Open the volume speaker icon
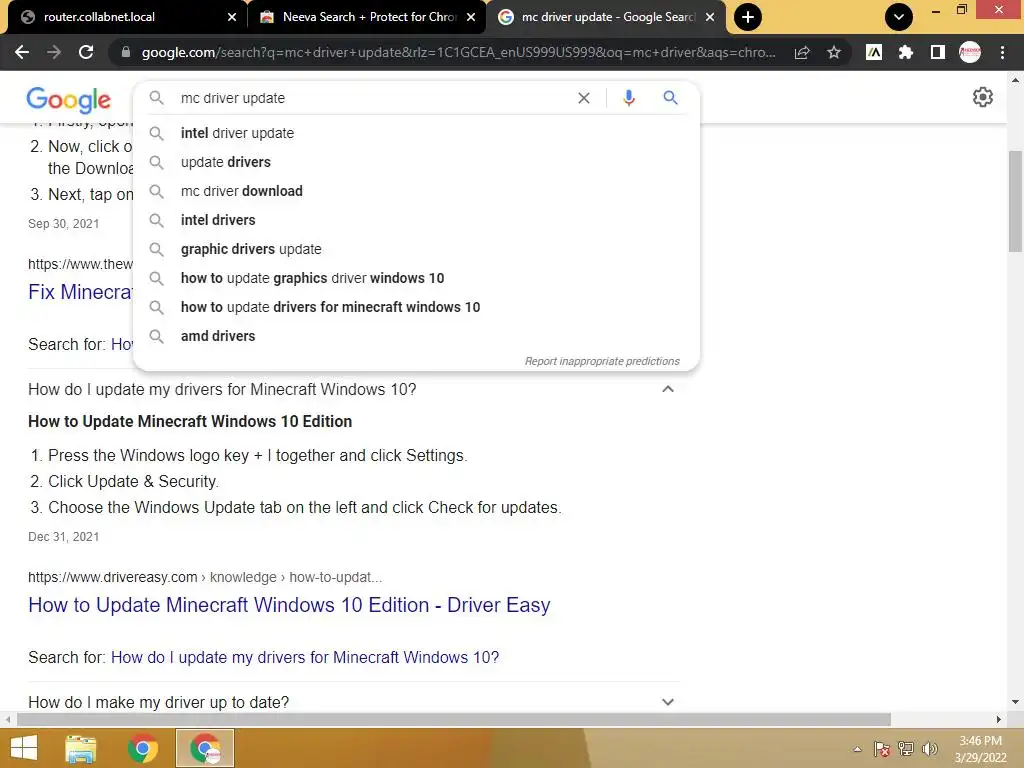1024x768 pixels. tap(929, 749)
